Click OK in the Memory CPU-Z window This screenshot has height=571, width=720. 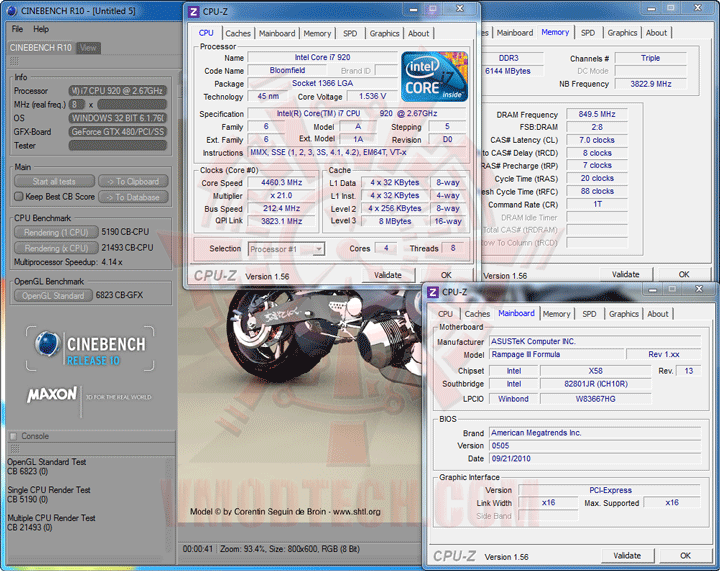[x=684, y=274]
